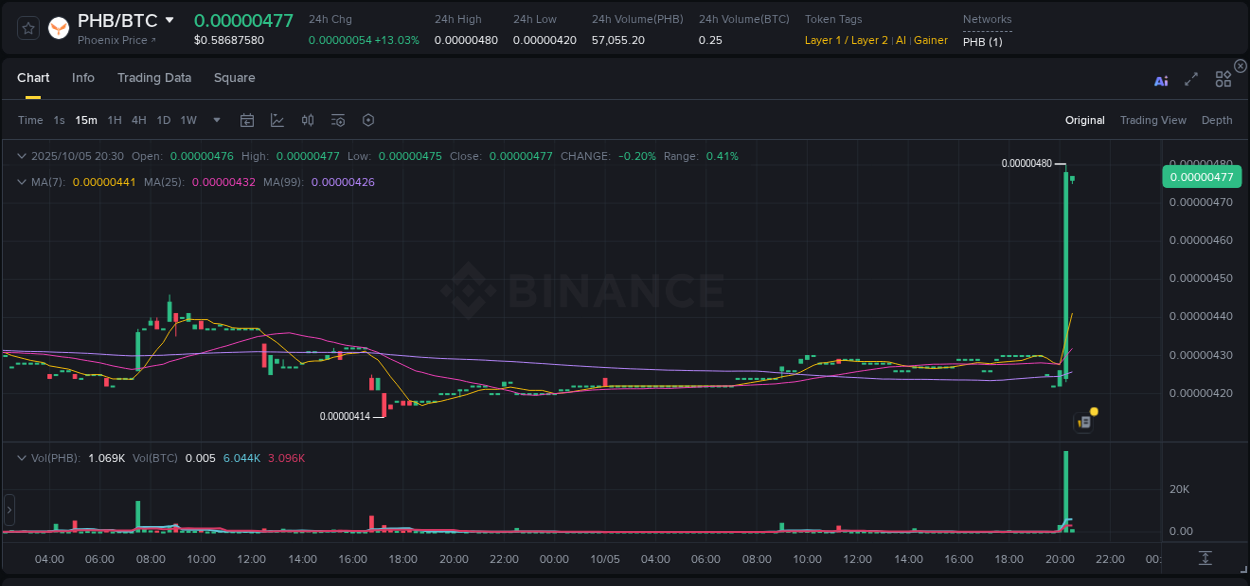The width and height of the screenshot is (1250, 586).
Task: Open the widgets layout icon
Action: point(1223,78)
